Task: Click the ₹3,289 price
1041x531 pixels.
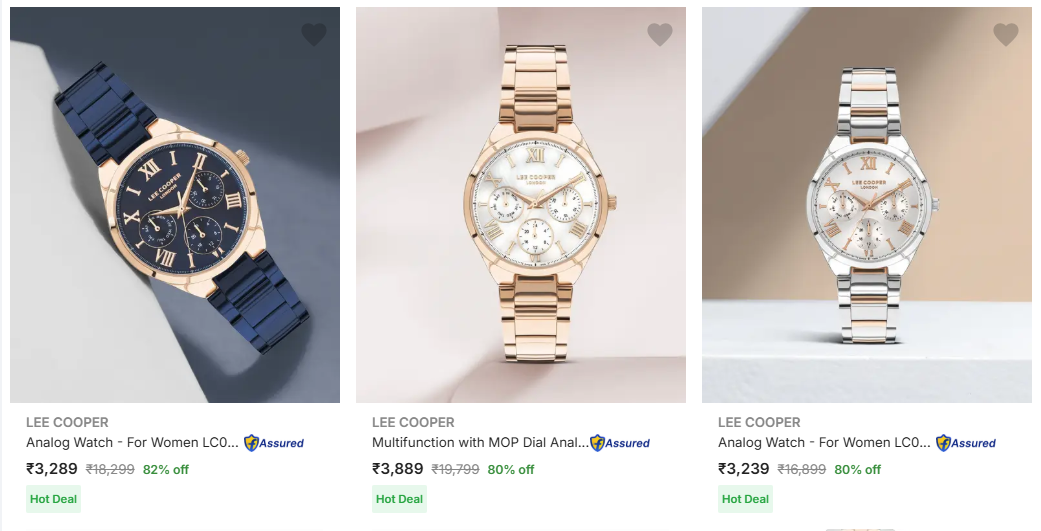Action: (51, 468)
